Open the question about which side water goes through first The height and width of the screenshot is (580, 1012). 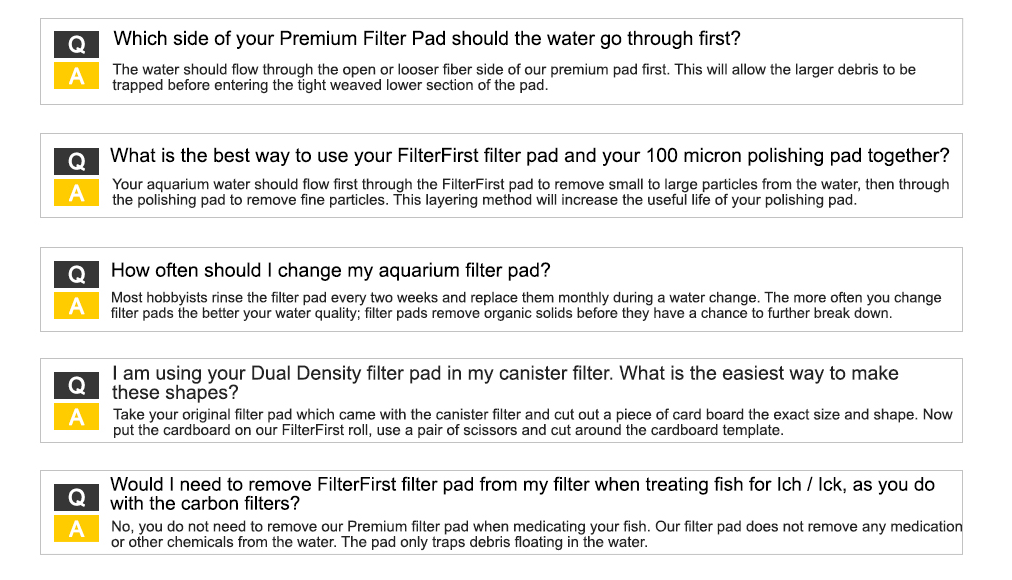[x=427, y=39]
